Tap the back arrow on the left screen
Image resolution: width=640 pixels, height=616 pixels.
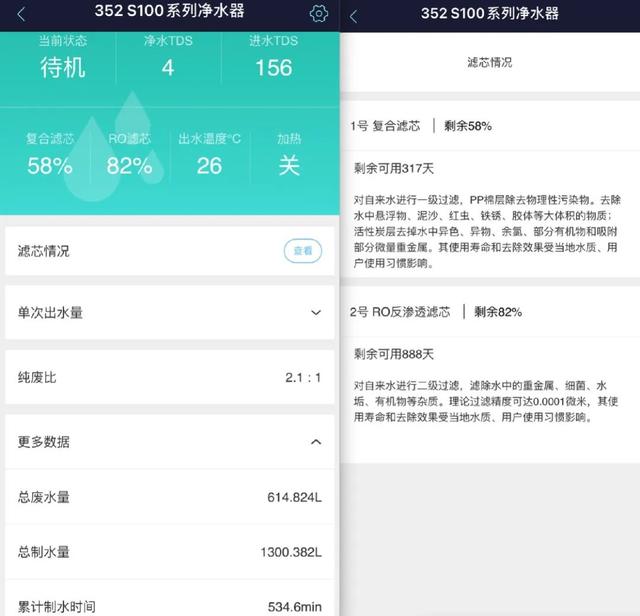click(21, 15)
